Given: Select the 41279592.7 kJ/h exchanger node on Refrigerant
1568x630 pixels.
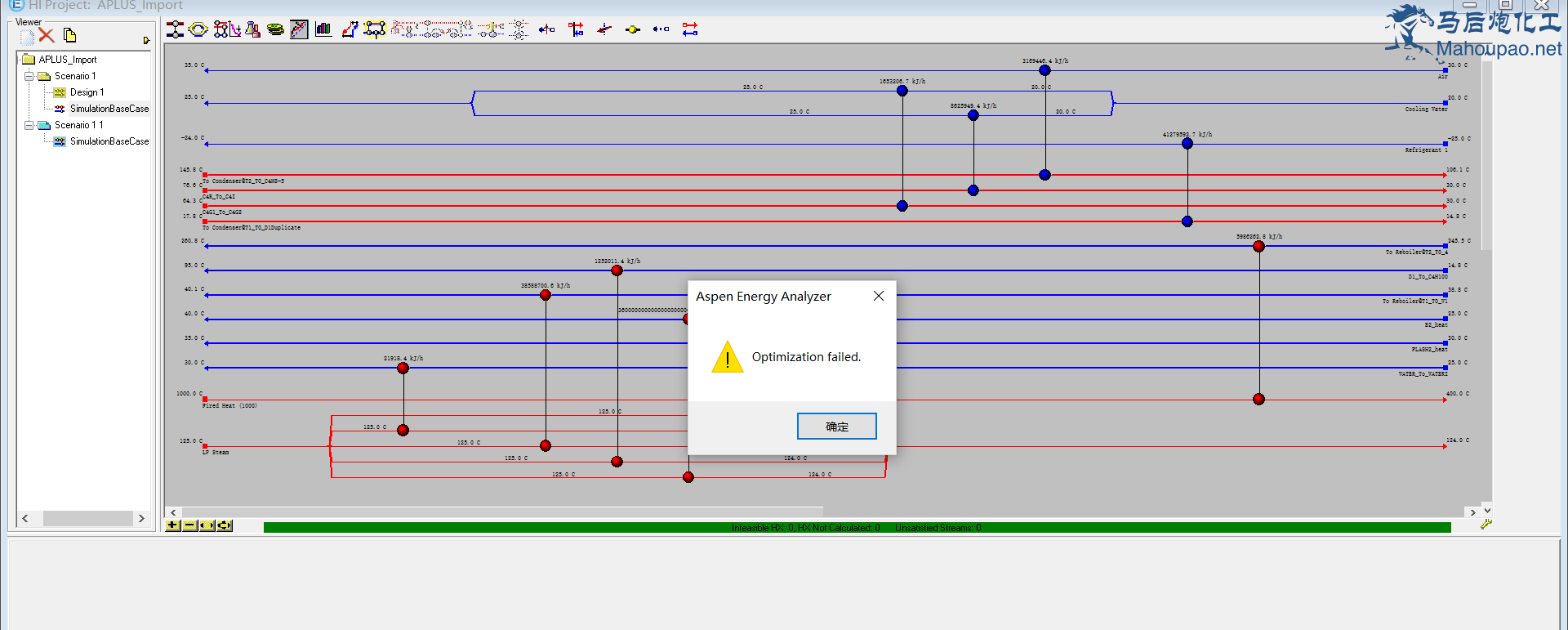Looking at the screenshot, I should [1187, 144].
